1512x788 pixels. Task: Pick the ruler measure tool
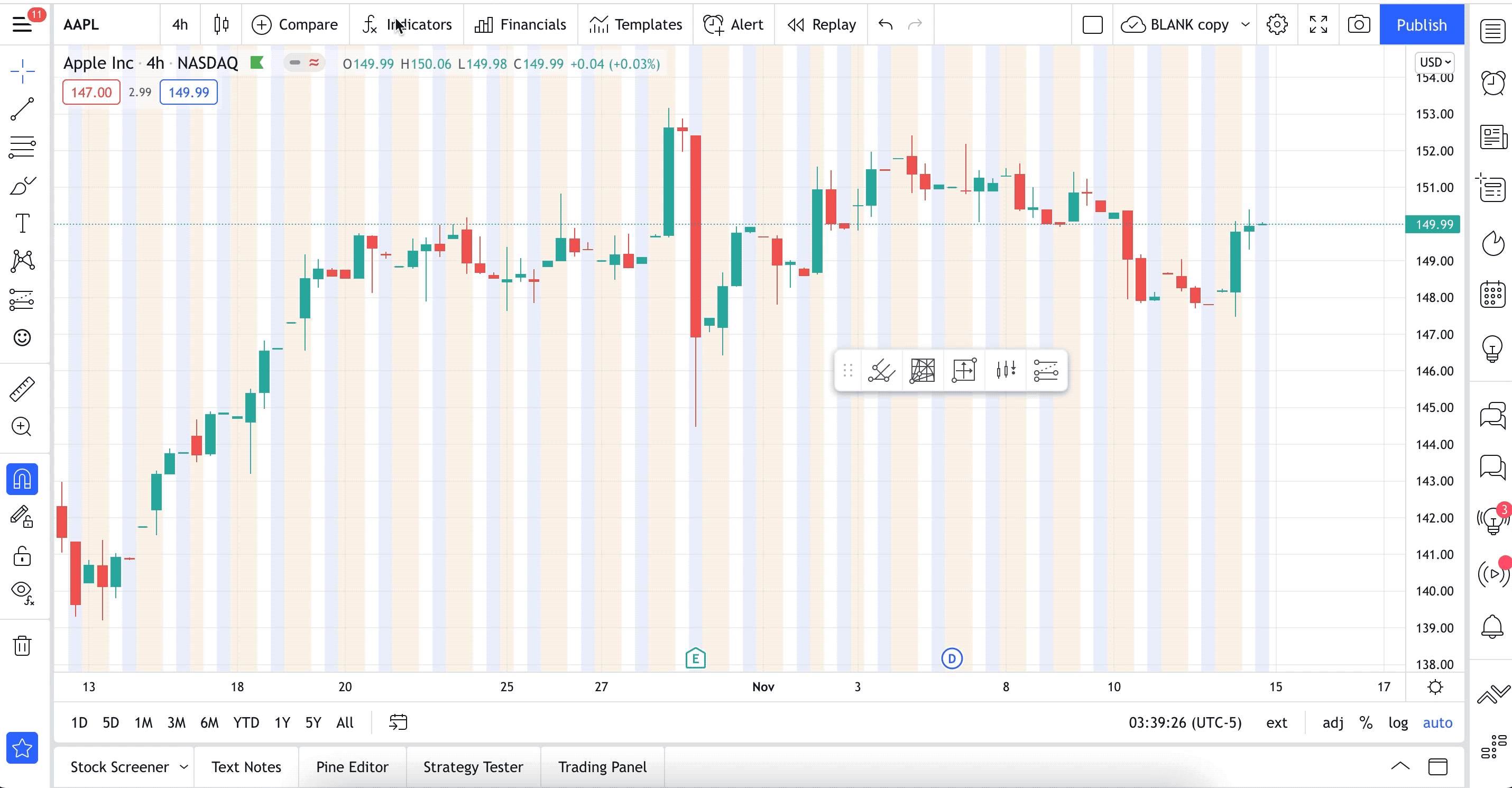pyautogui.click(x=22, y=389)
